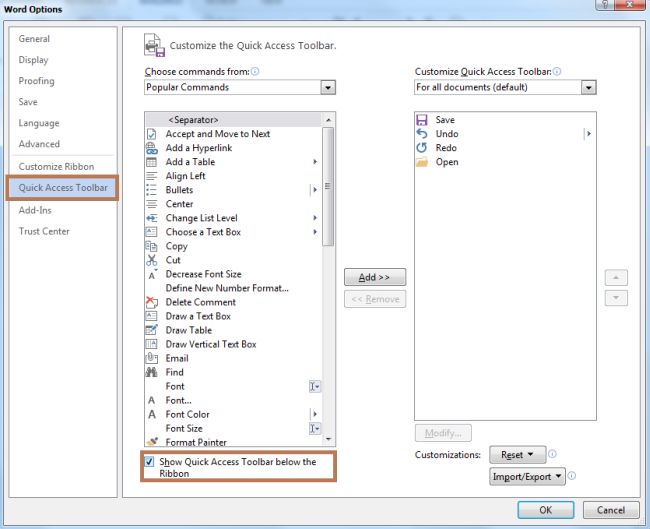Image resolution: width=650 pixels, height=529 pixels.
Task: Click the info icon next to Import/Export
Action: 572,476
